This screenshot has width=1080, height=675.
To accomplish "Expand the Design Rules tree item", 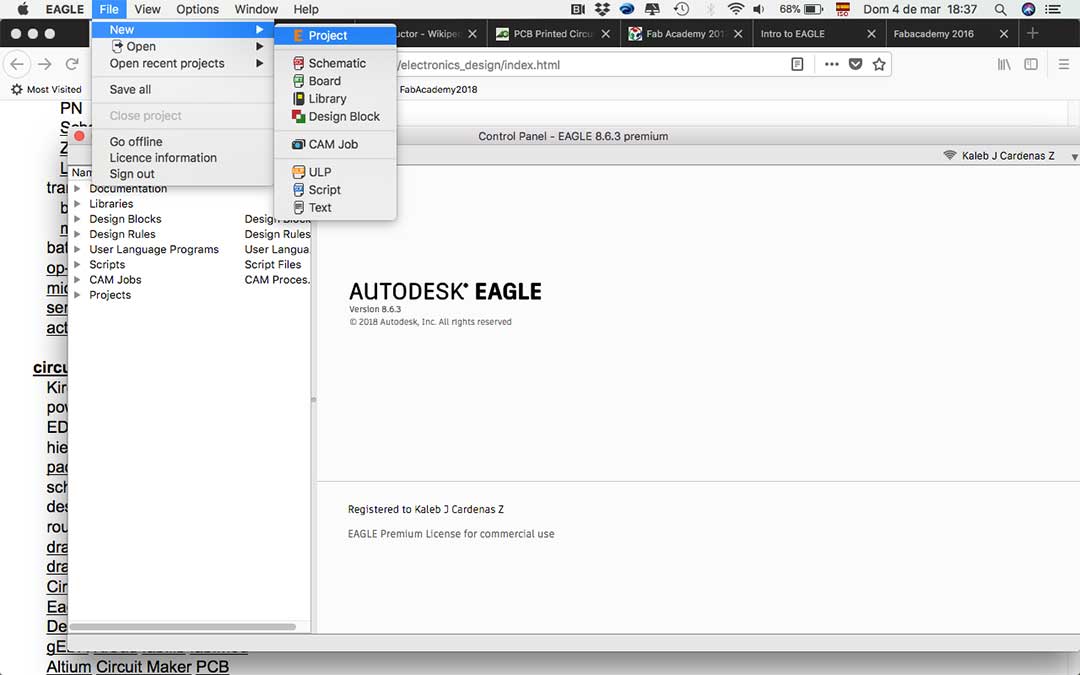I will tap(77, 234).
